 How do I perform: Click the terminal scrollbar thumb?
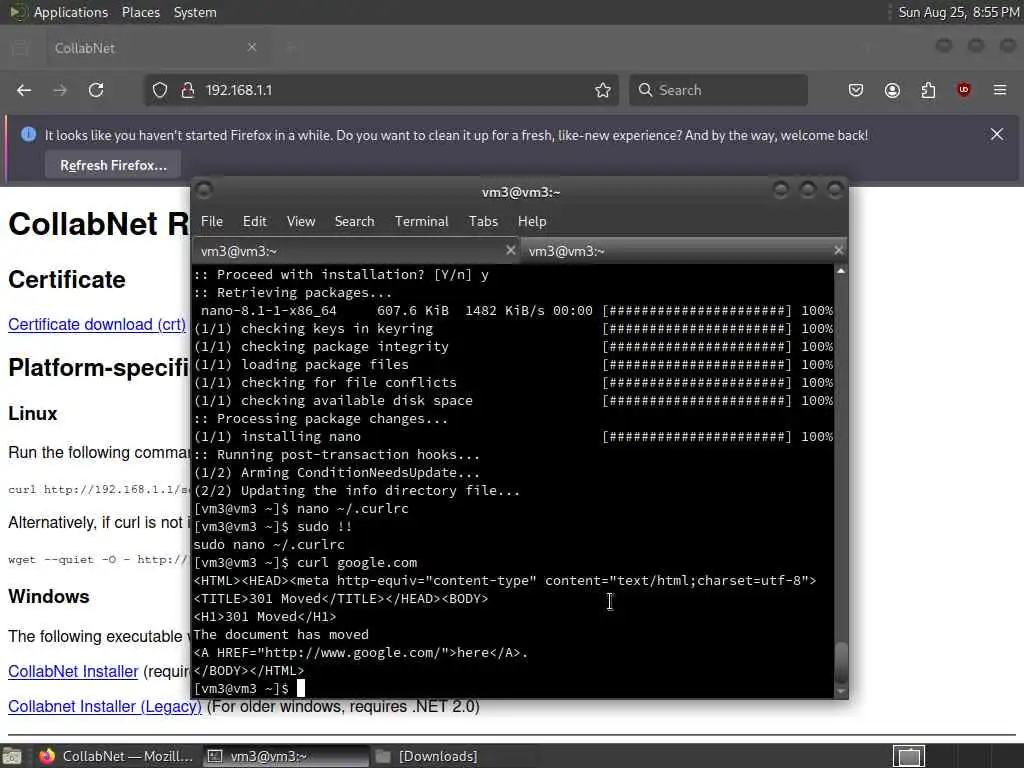[841, 662]
